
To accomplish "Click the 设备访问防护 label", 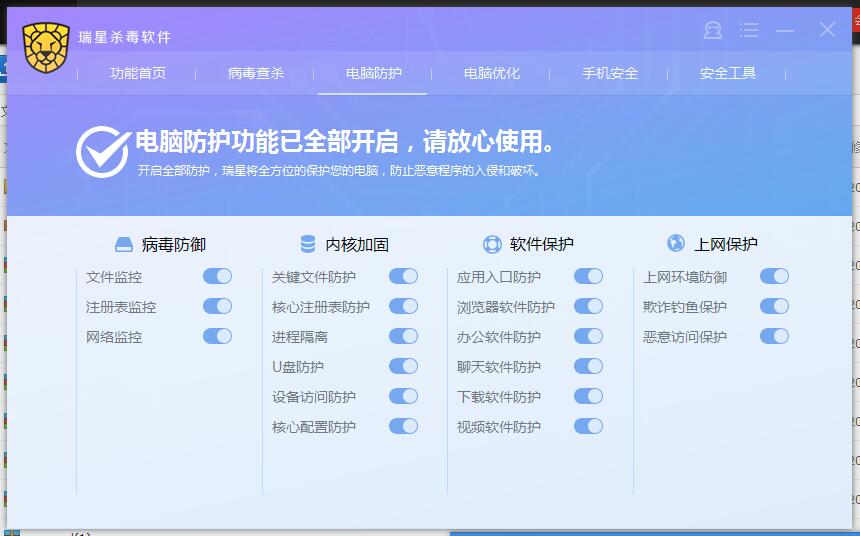I will pos(314,397).
